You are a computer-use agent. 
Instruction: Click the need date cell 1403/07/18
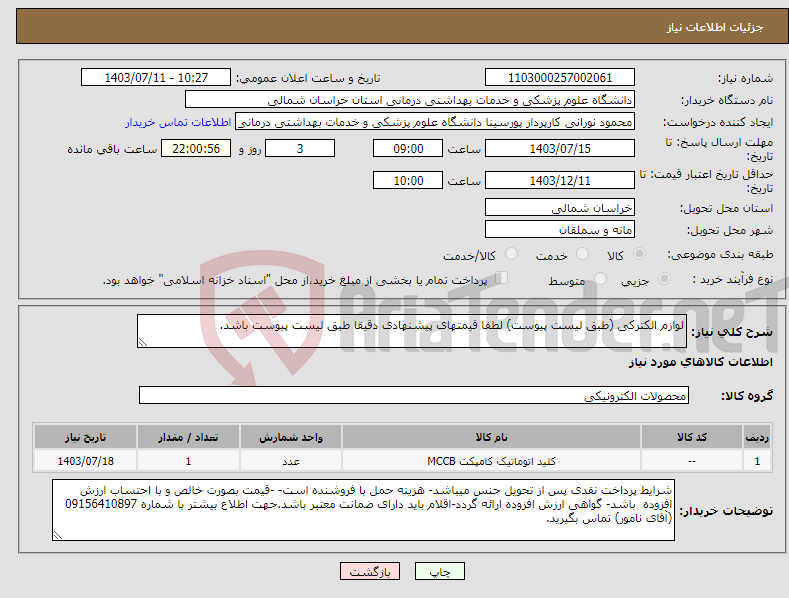click(86, 461)
